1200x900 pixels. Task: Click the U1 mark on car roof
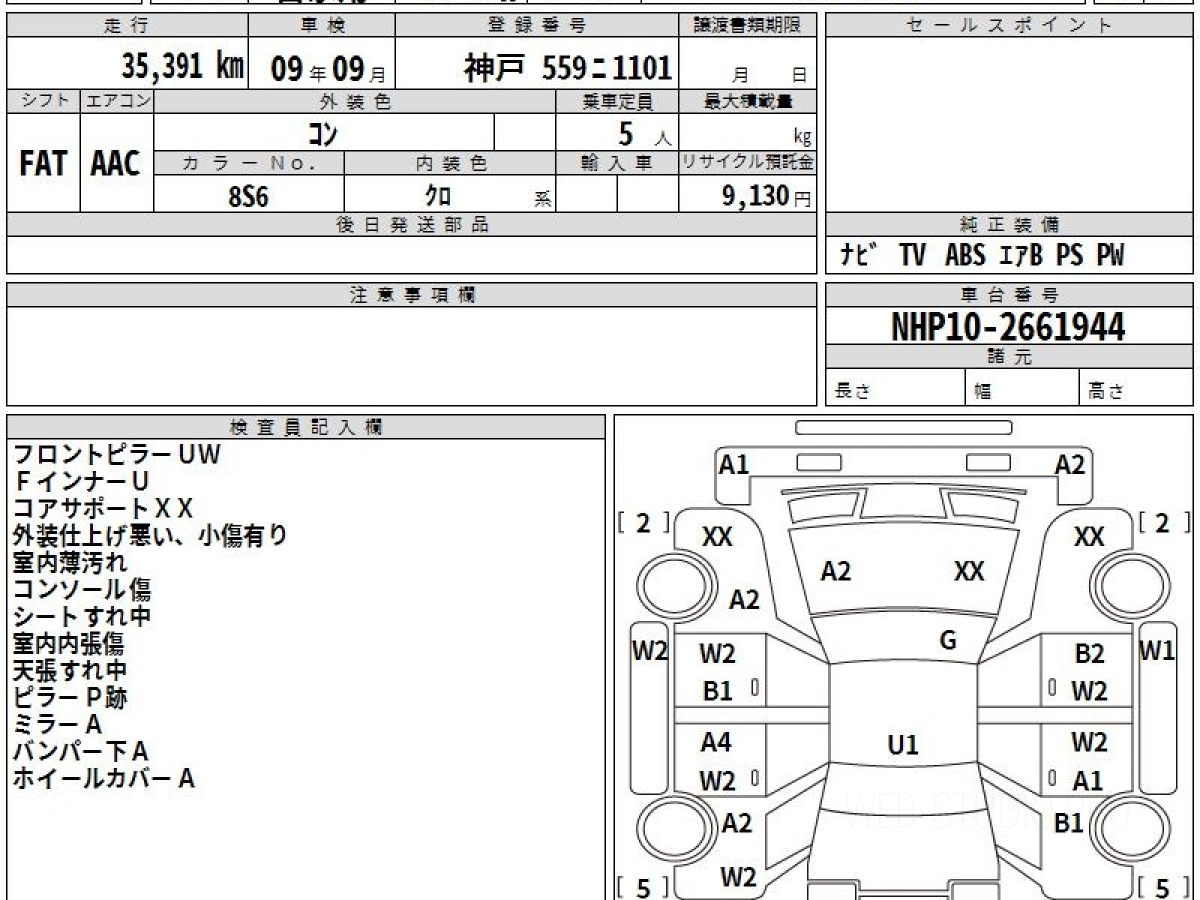(902, 745)
